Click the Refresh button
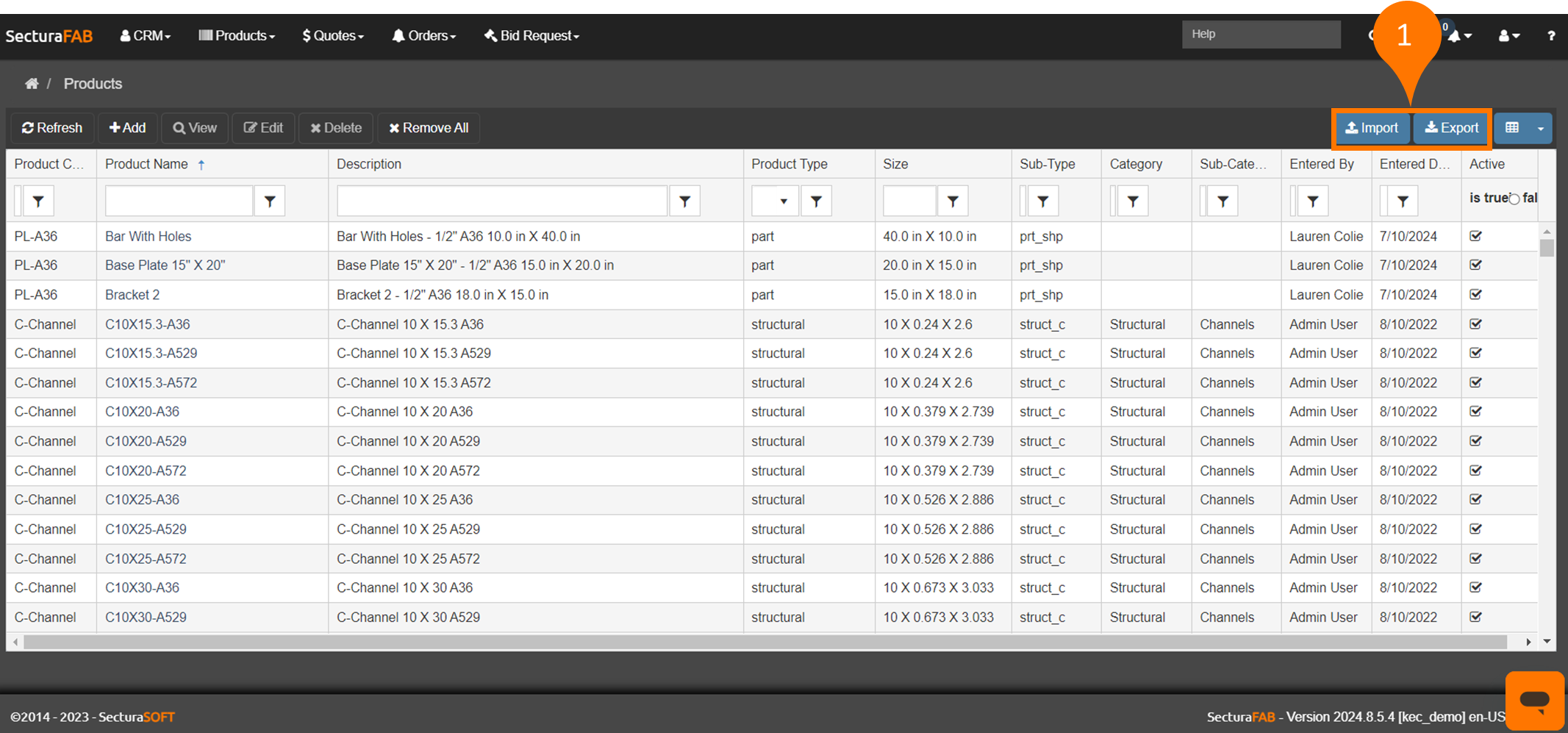1568x733 pixels. tap(52, 128)
